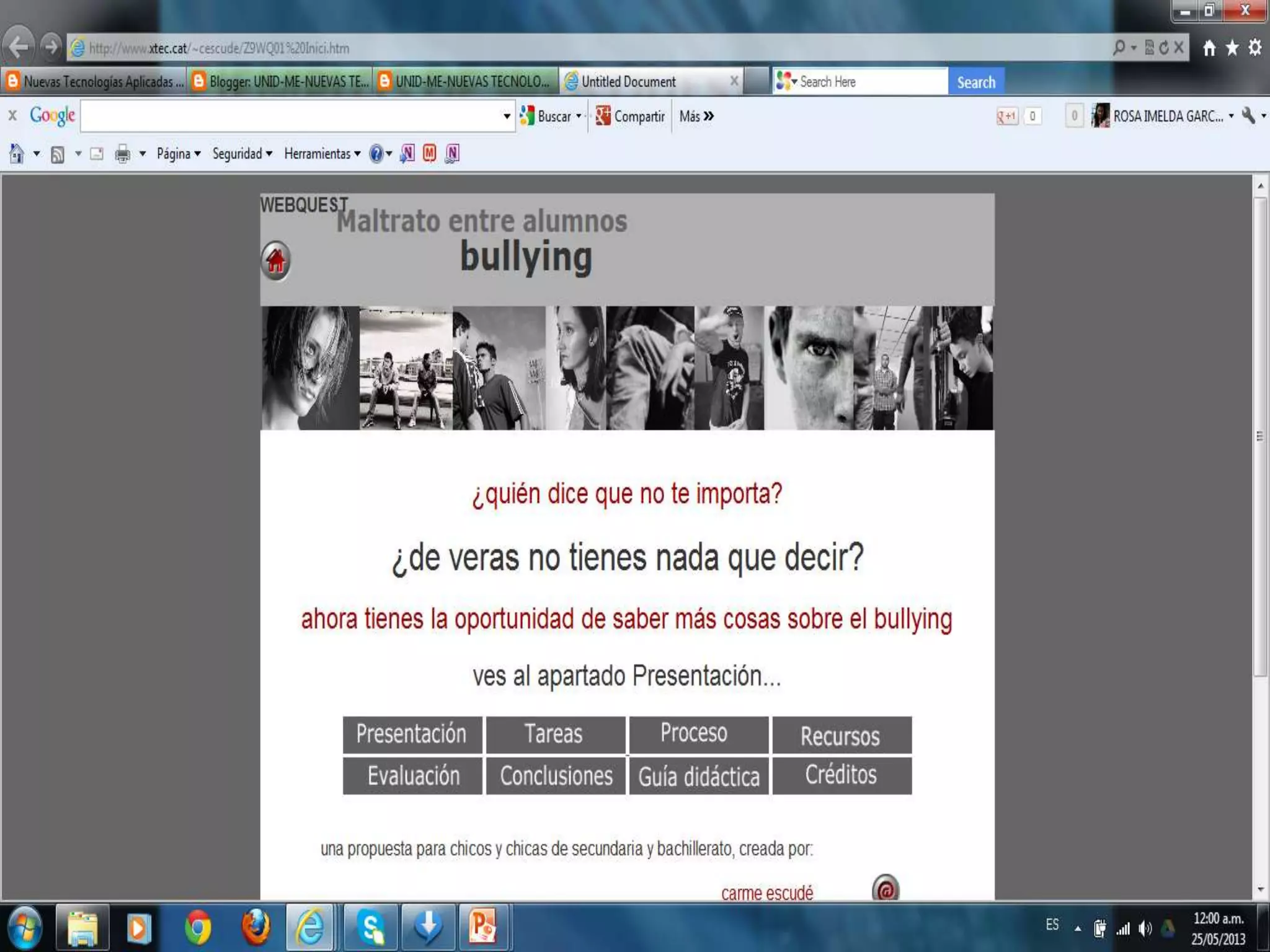Open browser tools gear icon

[x=1255, y=48]
